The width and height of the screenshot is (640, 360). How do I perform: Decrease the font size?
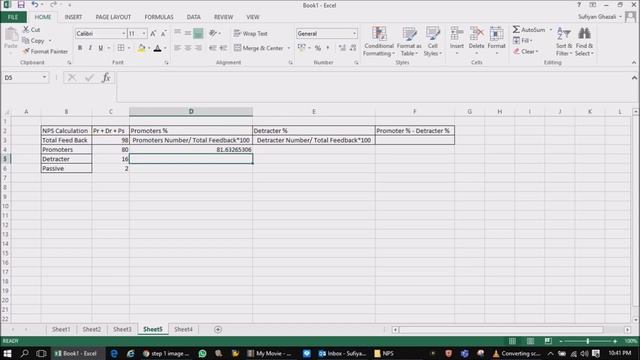click(163, 33)
